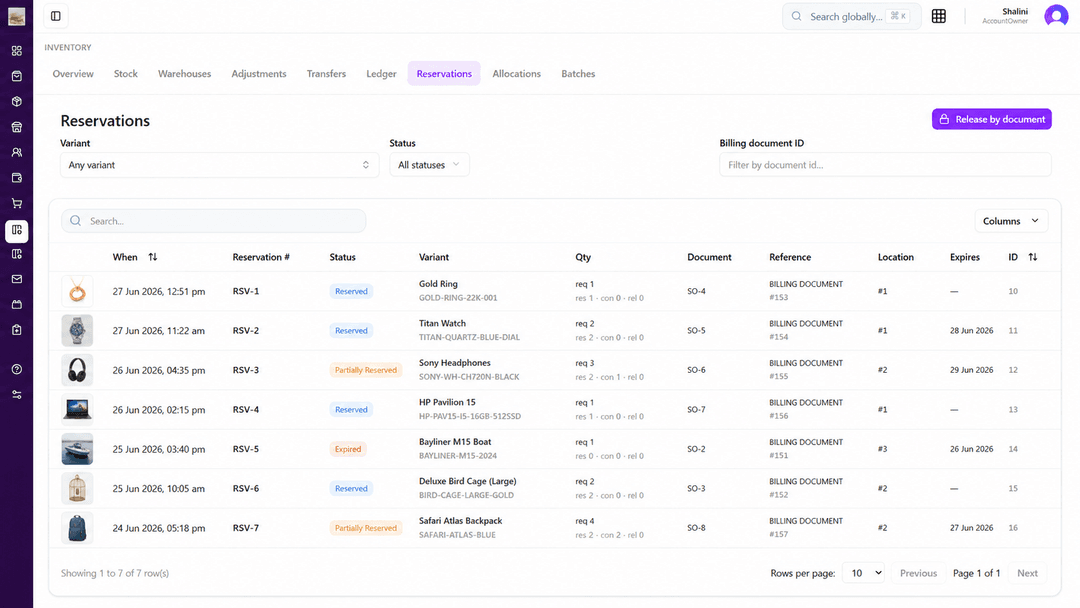The image size is (1080, 608).
Task: Click timestamp 26 Jun 2026, 02:15 pm
Action: pos(159,410)
